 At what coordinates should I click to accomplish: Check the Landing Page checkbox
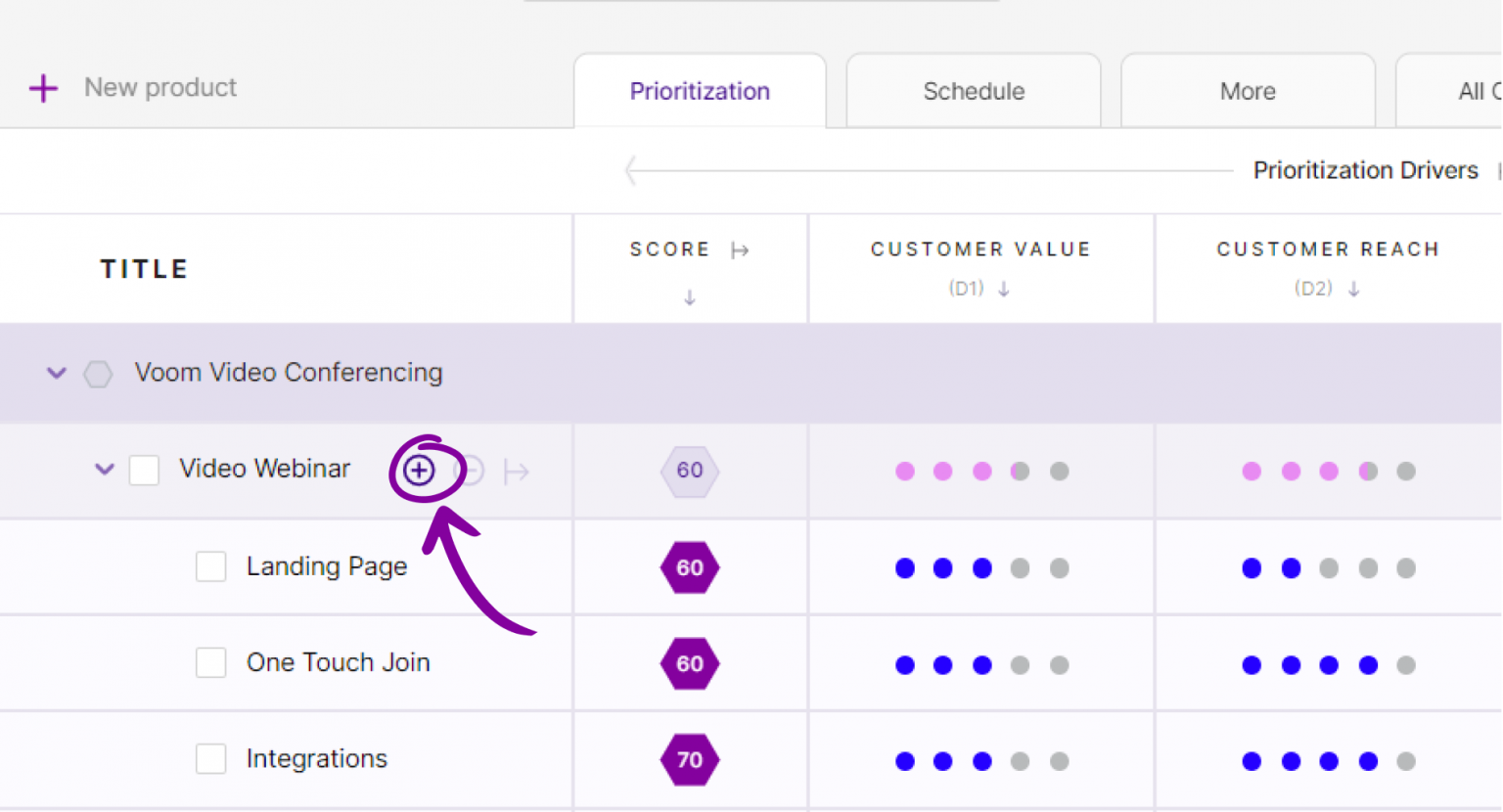tap(211, 566)
